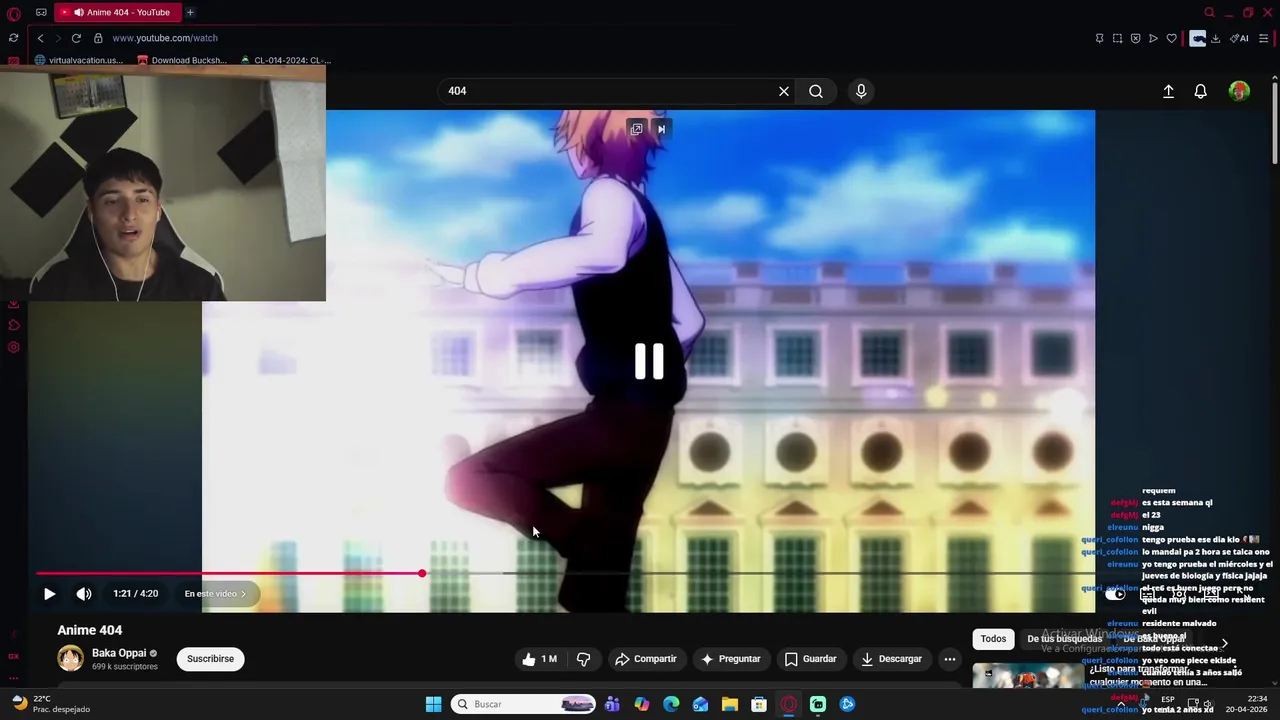Click the Guardar button
The height and width of the screenshot is (720, 1280).
click(810, 659)
